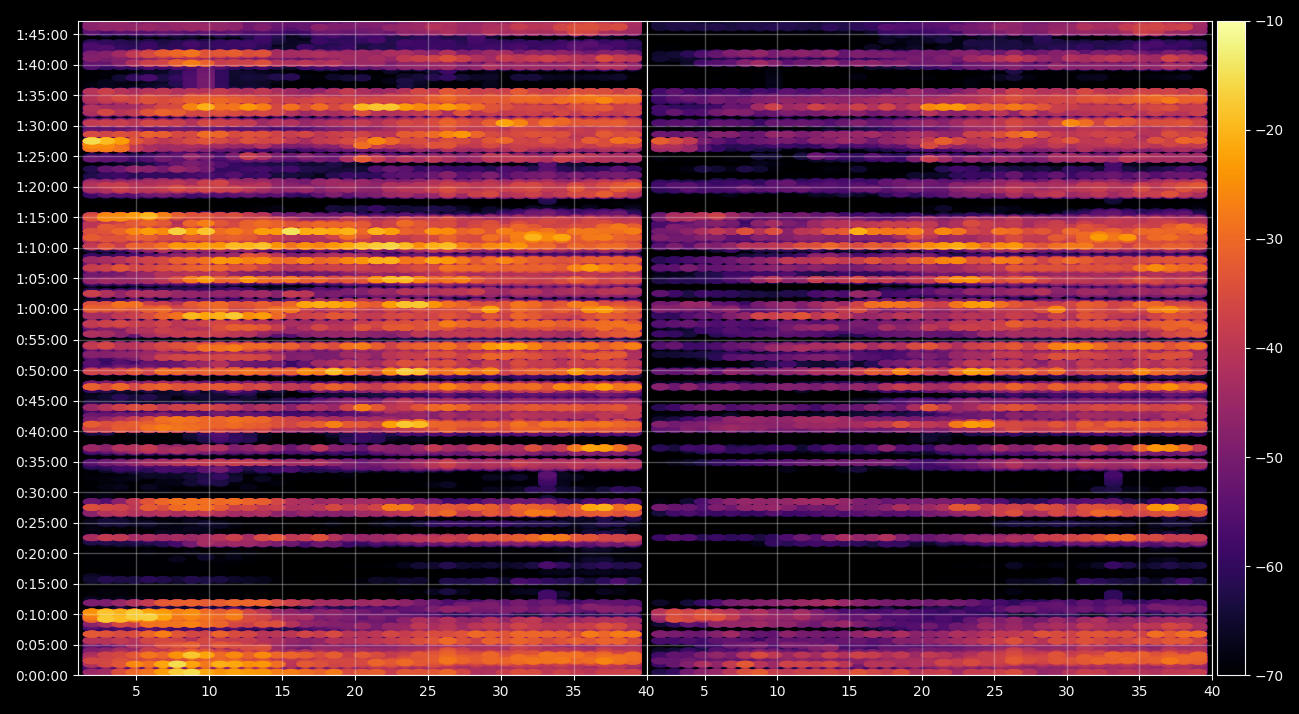This screenshot has height=714, width=1299.
Task: Click the 0:40:00 y-axis label
Action: coord(42,432)
